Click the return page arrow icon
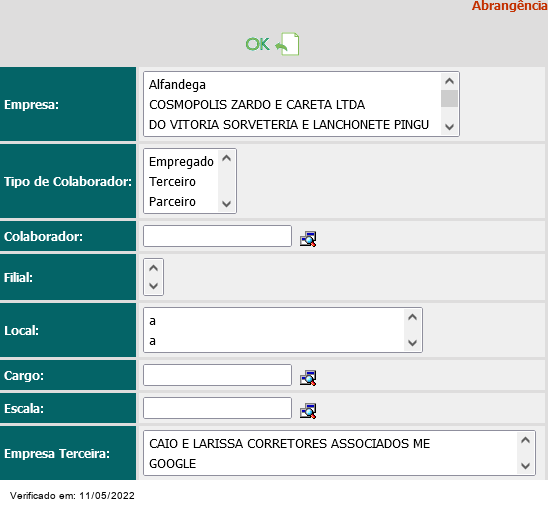Image resolution: width=548 pixels, height=510 pixels. pyautogui.click(x=287, y=44)
